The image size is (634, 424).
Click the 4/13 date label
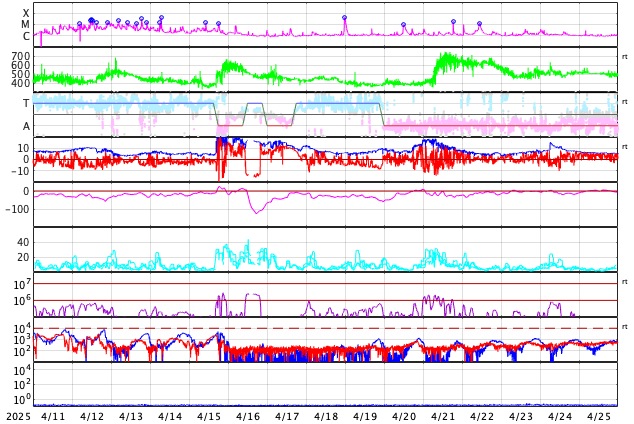(x=131, y=416)
